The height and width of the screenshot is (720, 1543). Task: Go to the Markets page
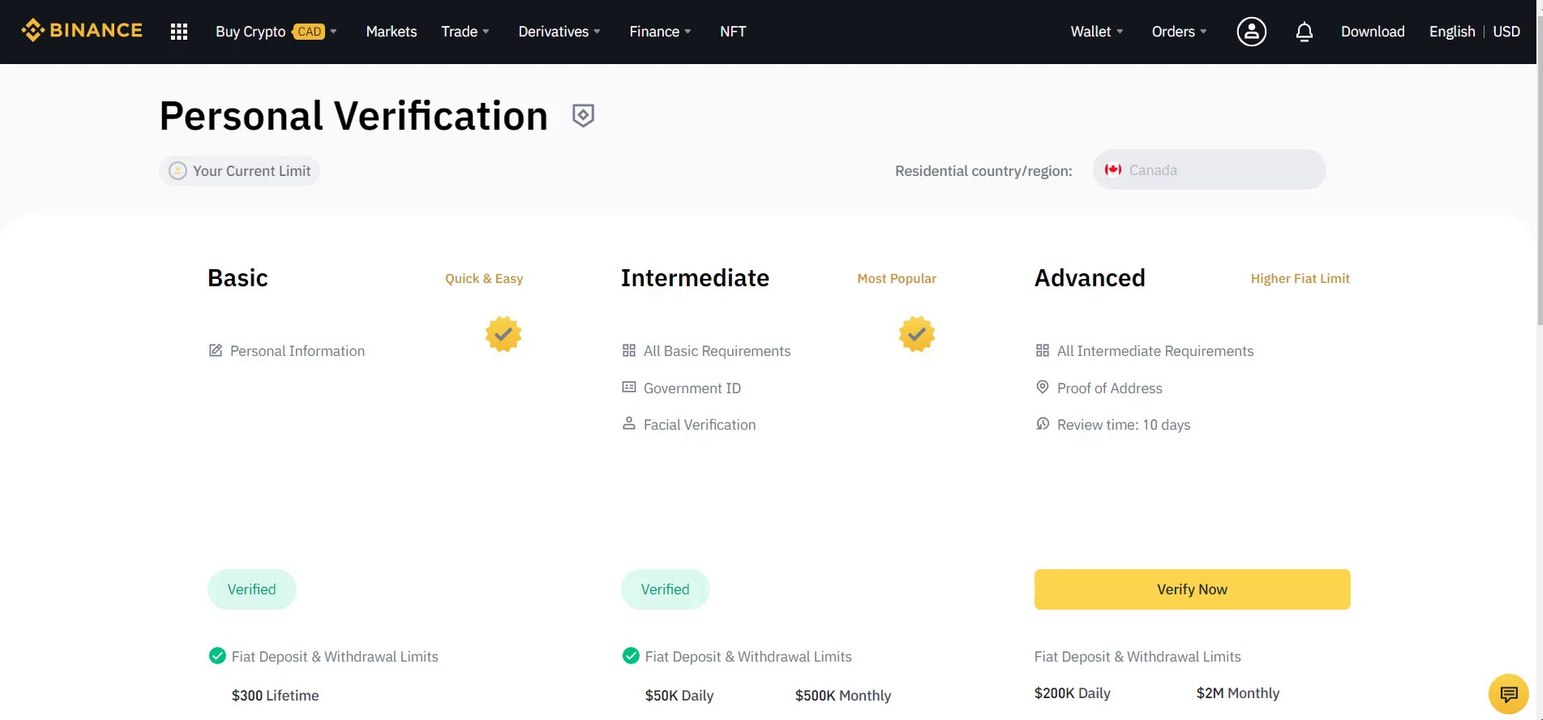click(x=391, y=32)
